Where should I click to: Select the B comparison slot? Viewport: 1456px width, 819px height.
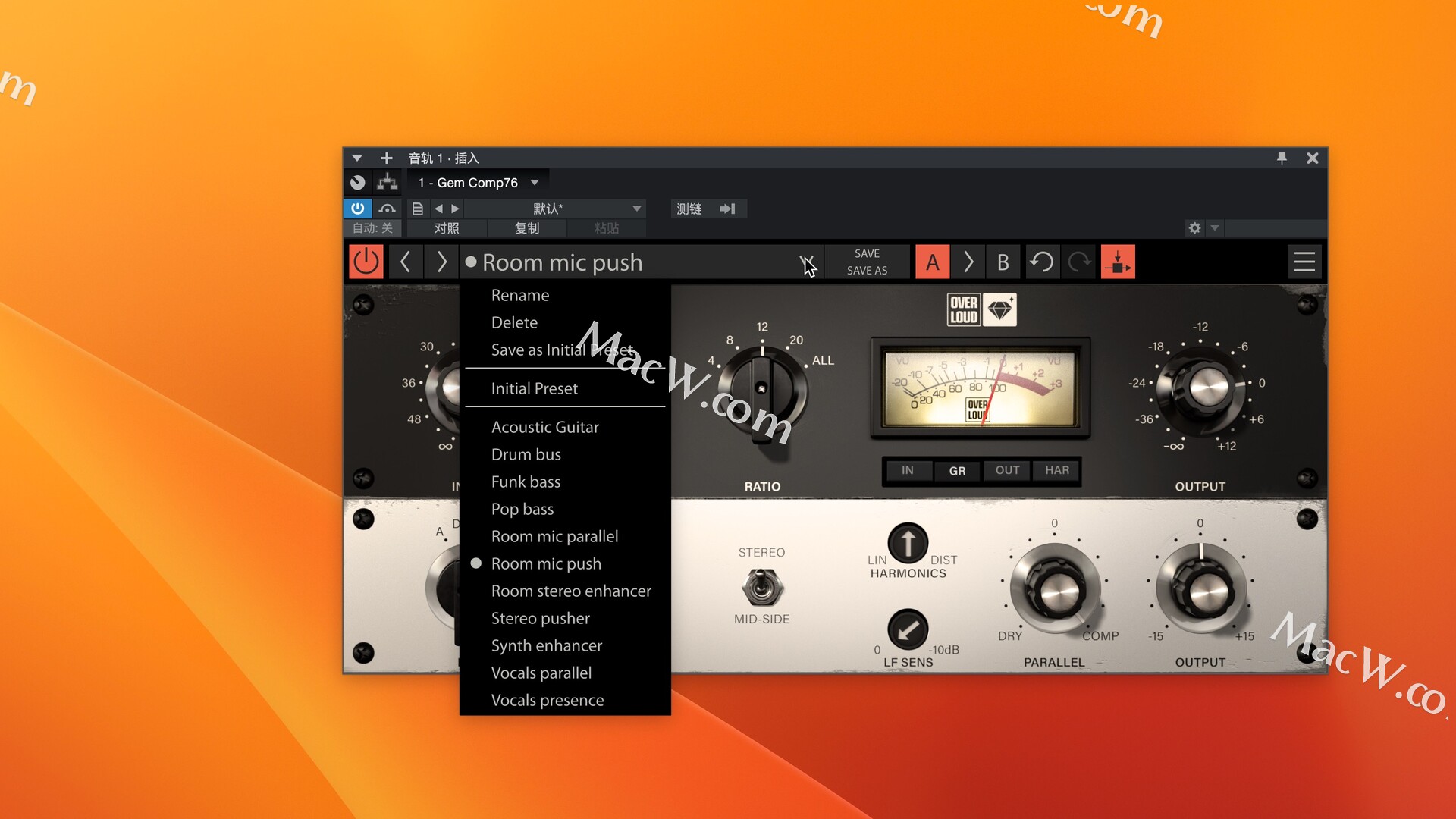tap(1003, 262)
